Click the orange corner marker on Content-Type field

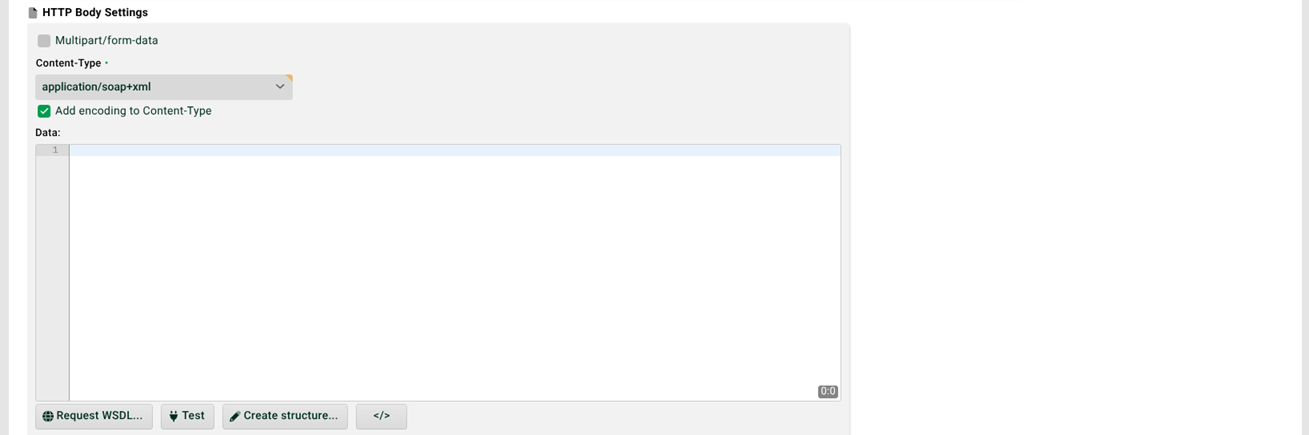(289, 77)
